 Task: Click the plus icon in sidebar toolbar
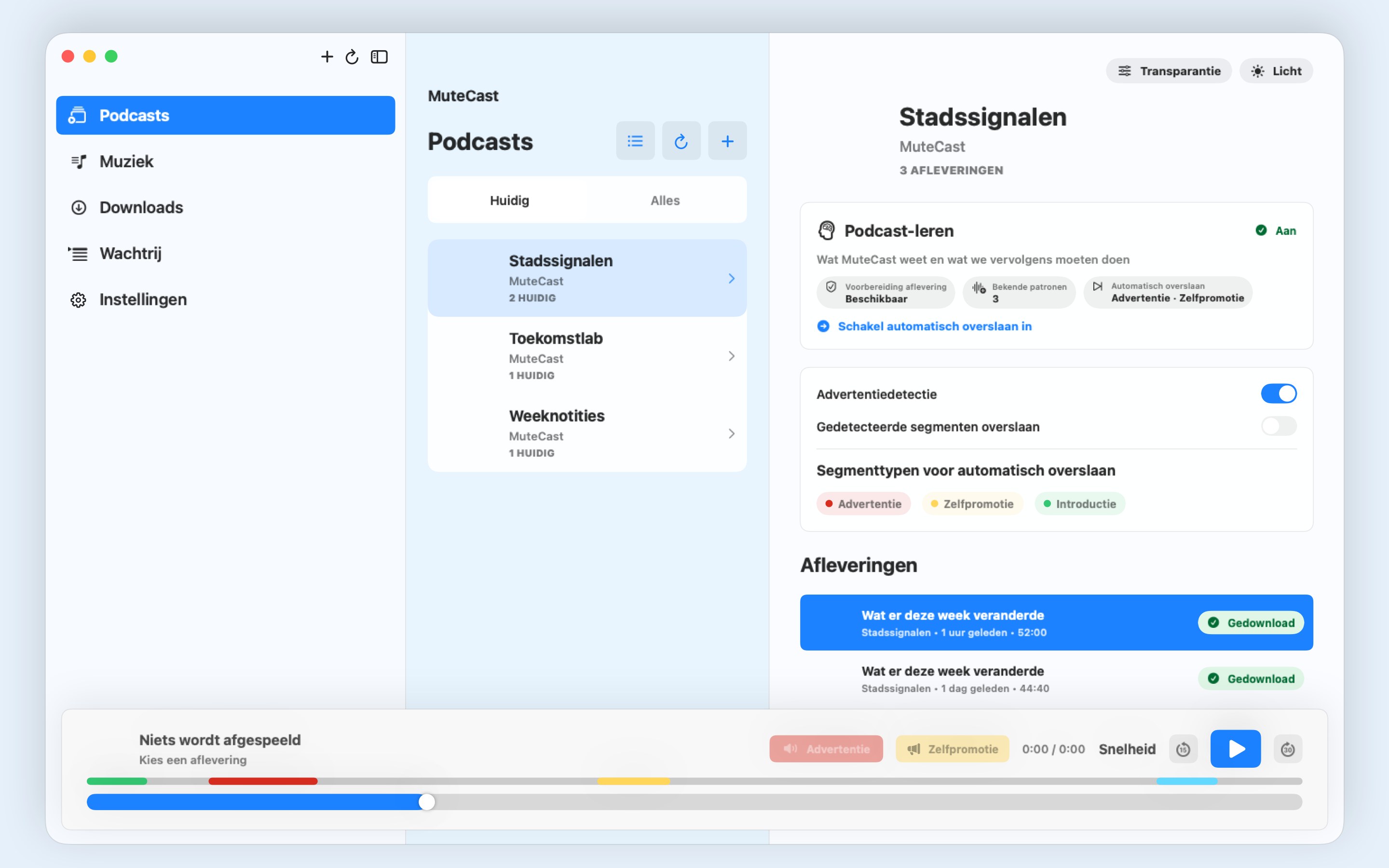[327, 56]
